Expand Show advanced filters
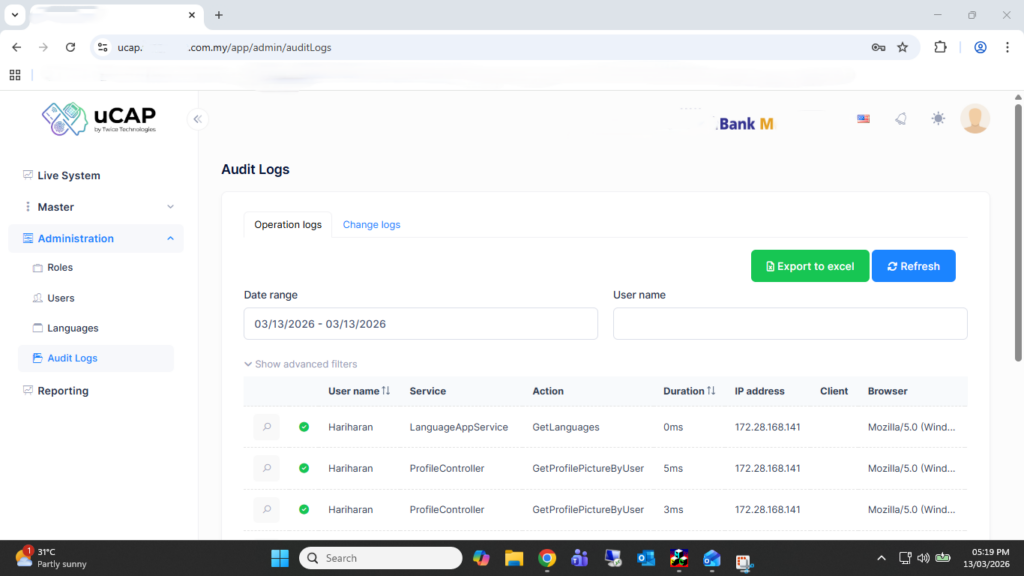Viewport: 1024px width, 576px height. click(300, 364)
